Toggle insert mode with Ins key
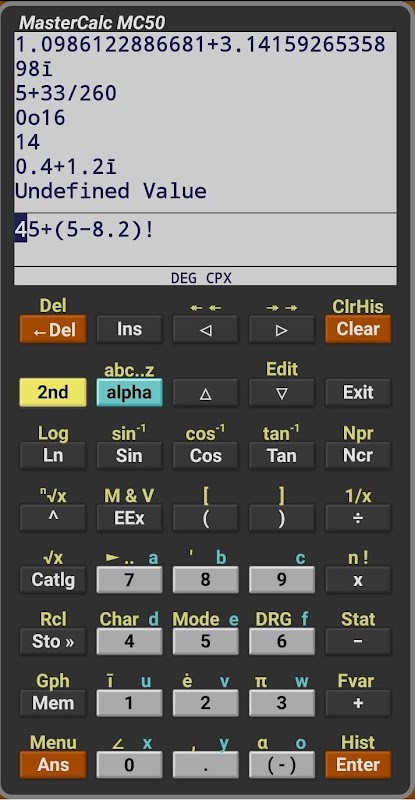This screenshot has height=800, width=415. (x=129, y=330)
